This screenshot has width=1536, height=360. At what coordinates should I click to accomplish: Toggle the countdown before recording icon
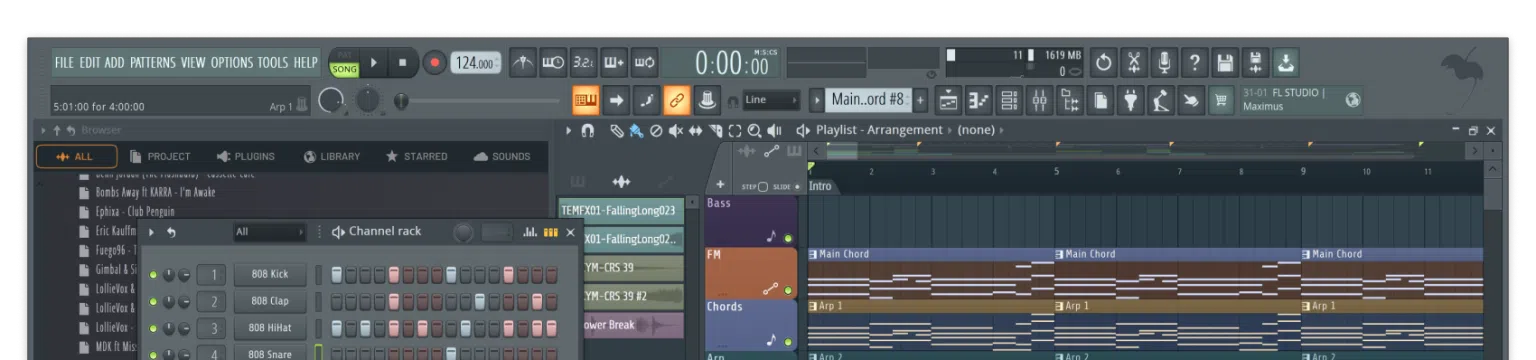point(583,63)
